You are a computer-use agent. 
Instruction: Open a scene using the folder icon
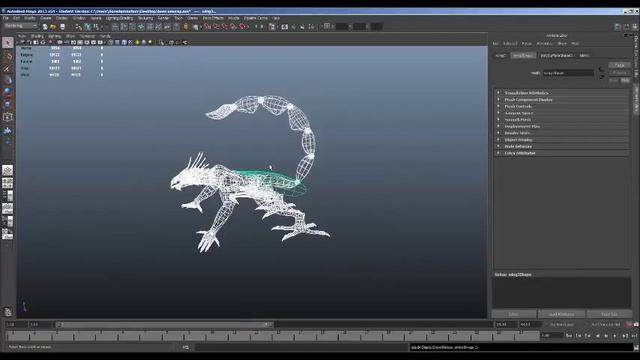pos(53,27)
